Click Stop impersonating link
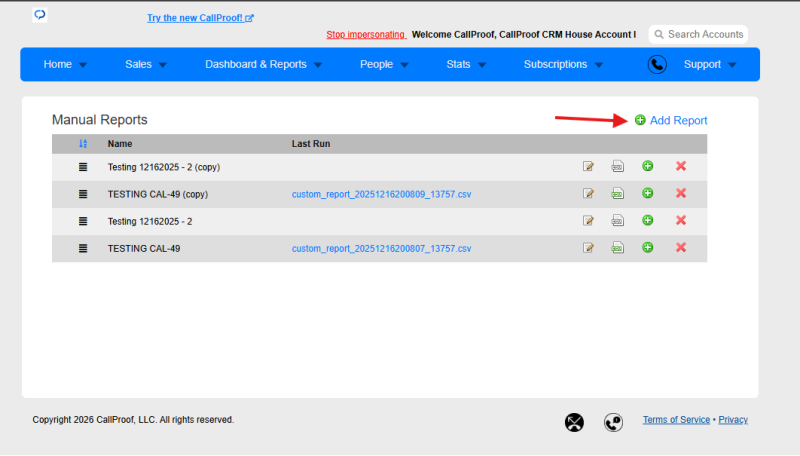The width and height of the screenshot is (800, 456). point(366,34)
